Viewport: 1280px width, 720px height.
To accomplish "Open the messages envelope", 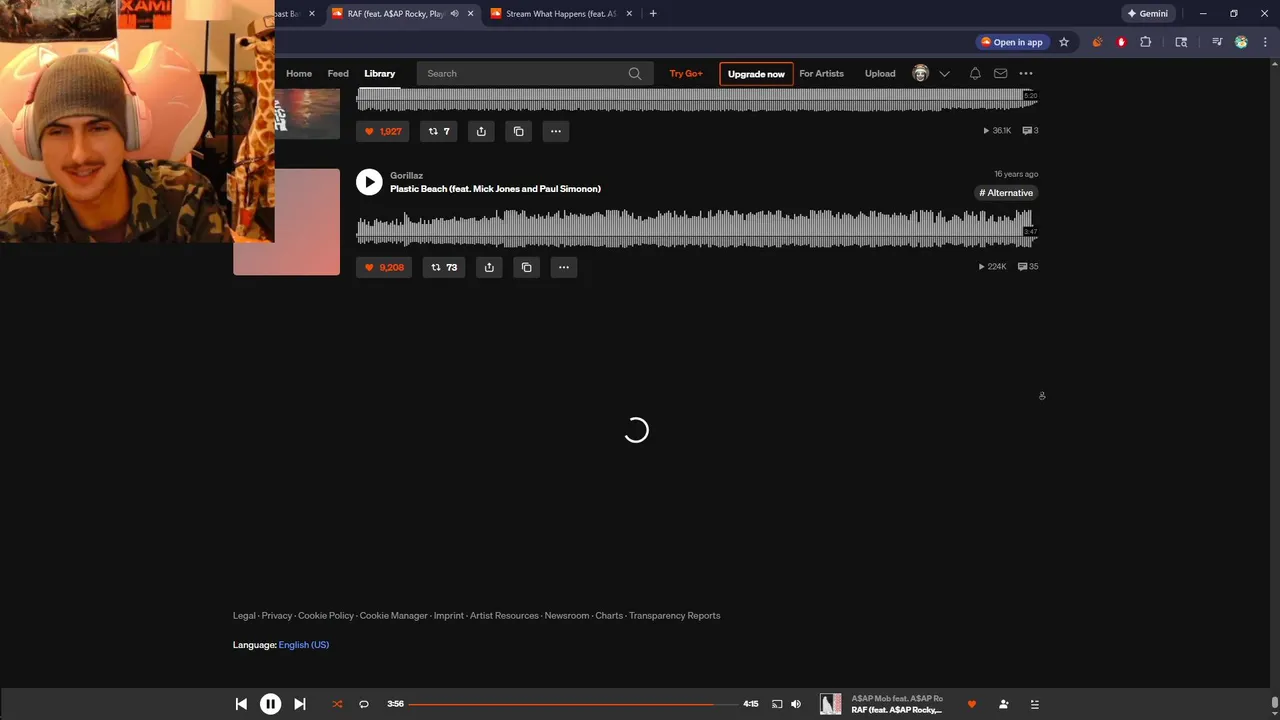I will pos(1000,73).
